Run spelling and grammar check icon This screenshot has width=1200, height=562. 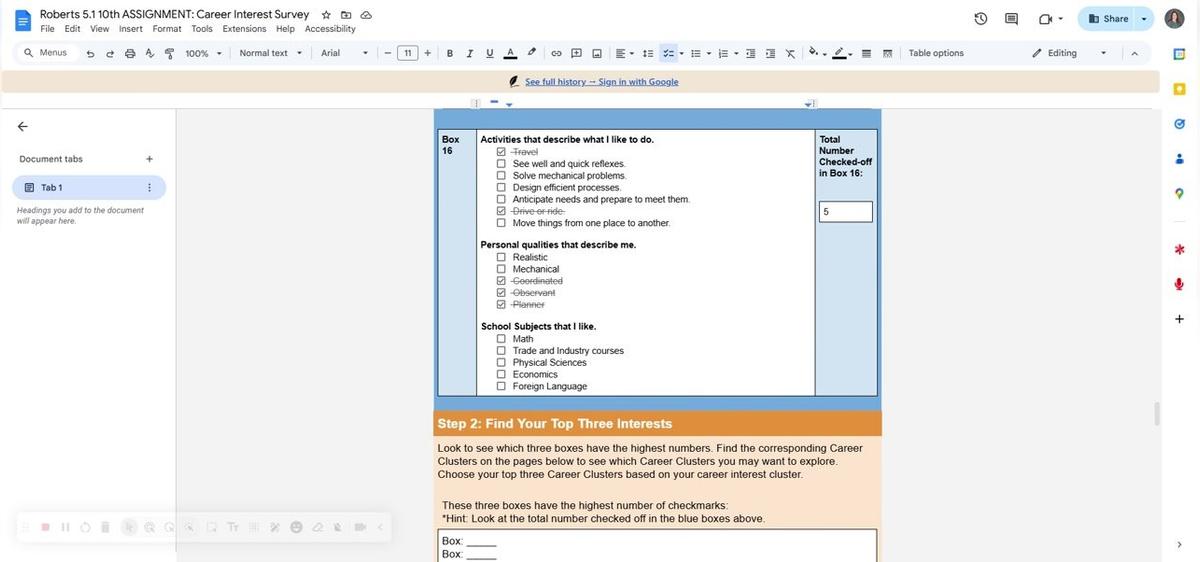coord(150,53)
